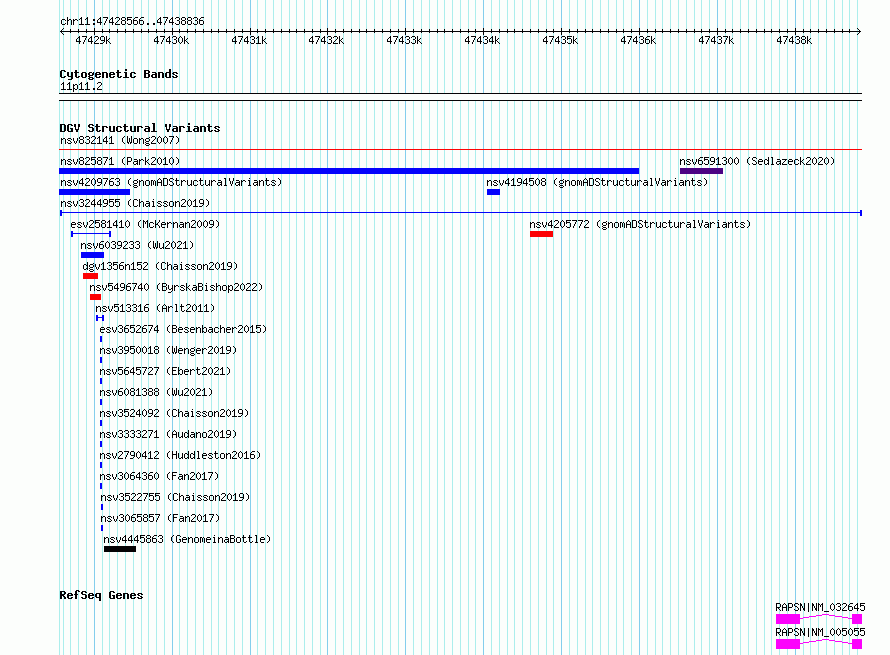Screen dimensions: 890x655
Task: Open nsv6591300 (Sedlazeck2020) label
Action: (757, 161)
